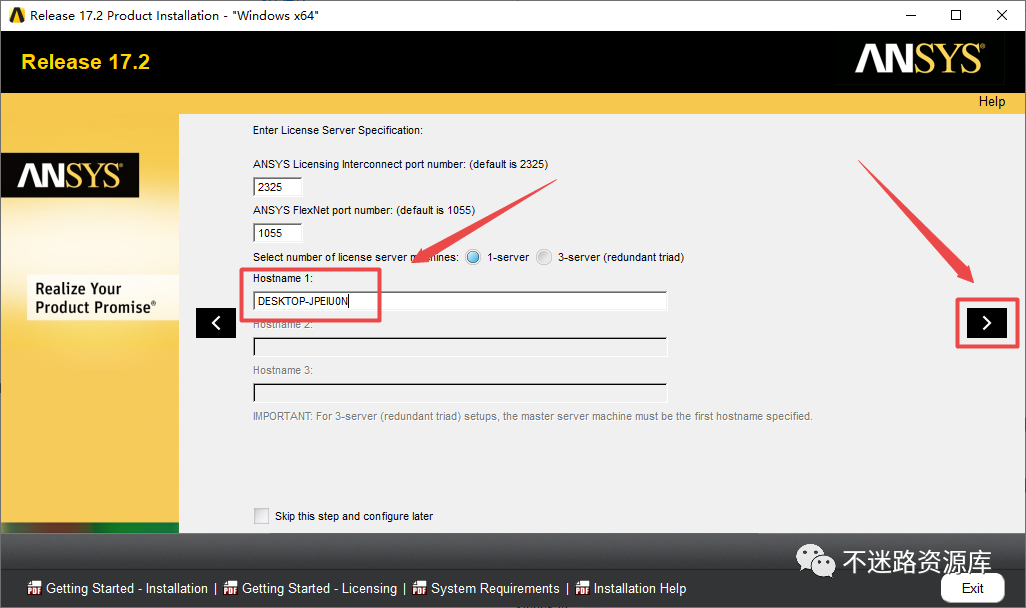Viewport: 1026px width, 608px height.
Task: Open Getting Started - Installation PDF icon
Action: click(x=34, y=588)
